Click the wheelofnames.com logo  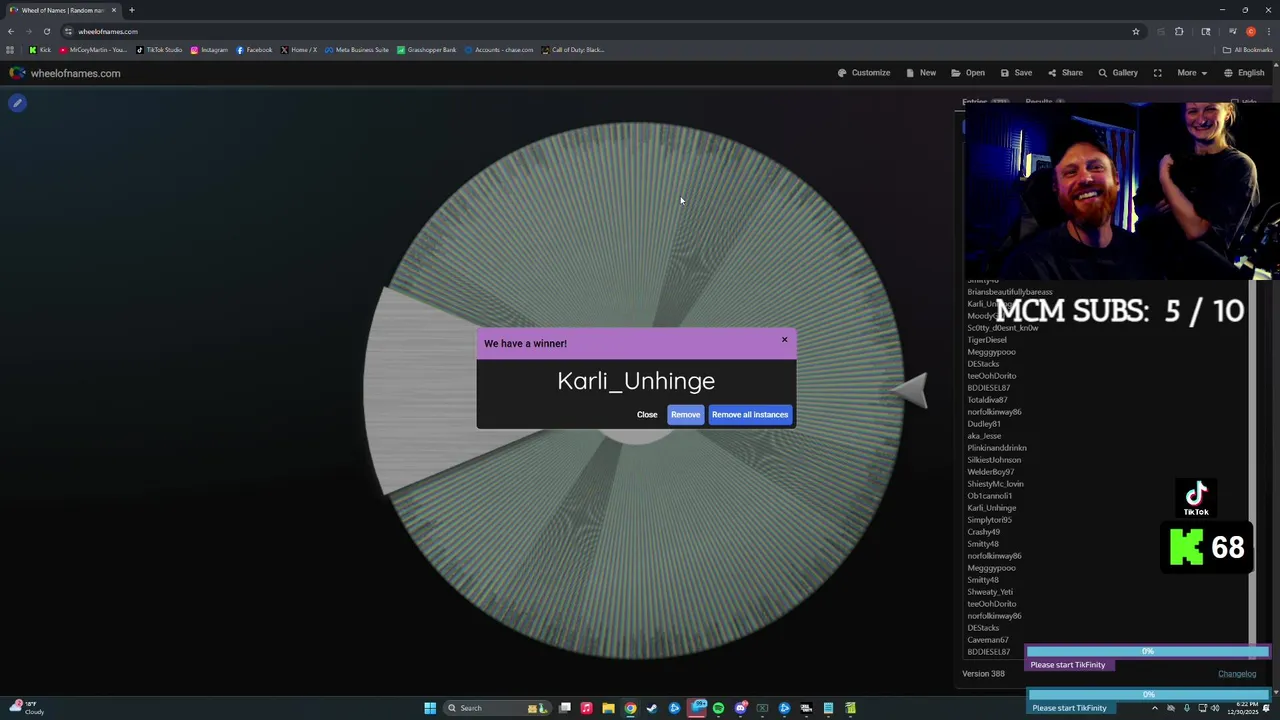65,73
